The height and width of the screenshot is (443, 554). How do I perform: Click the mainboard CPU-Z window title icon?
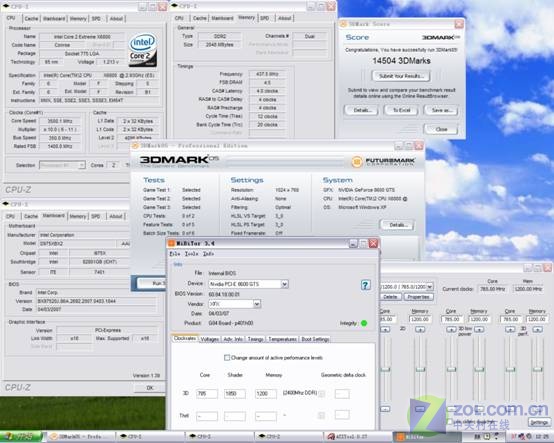point(6,204)
